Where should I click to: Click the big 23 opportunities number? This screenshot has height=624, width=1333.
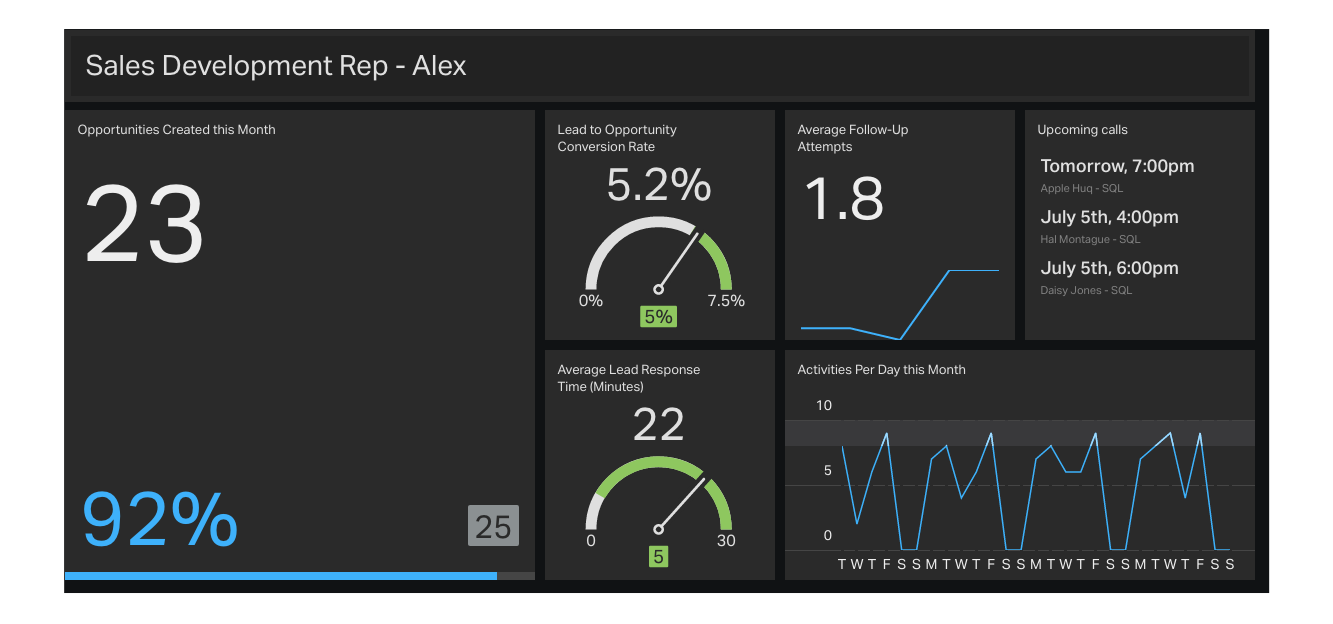[144, 226]
